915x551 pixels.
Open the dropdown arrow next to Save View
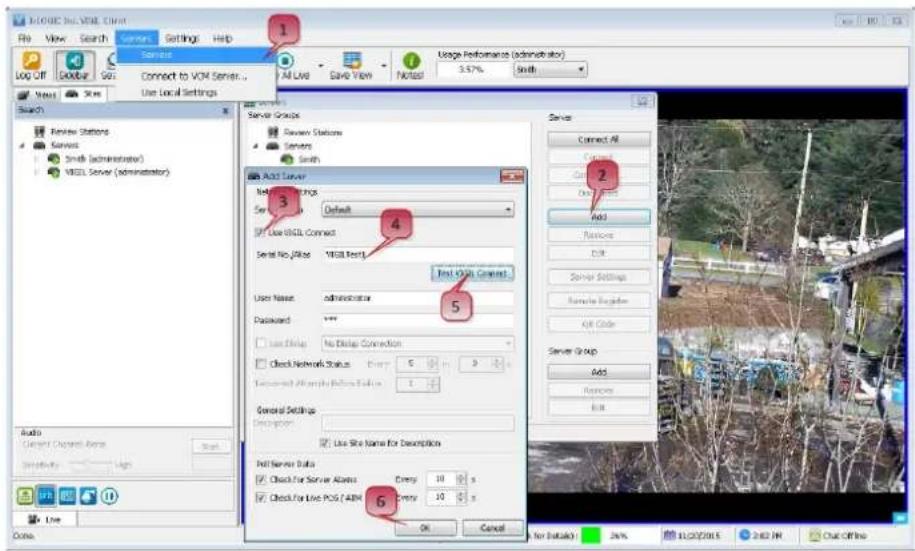tap(383, 65)
